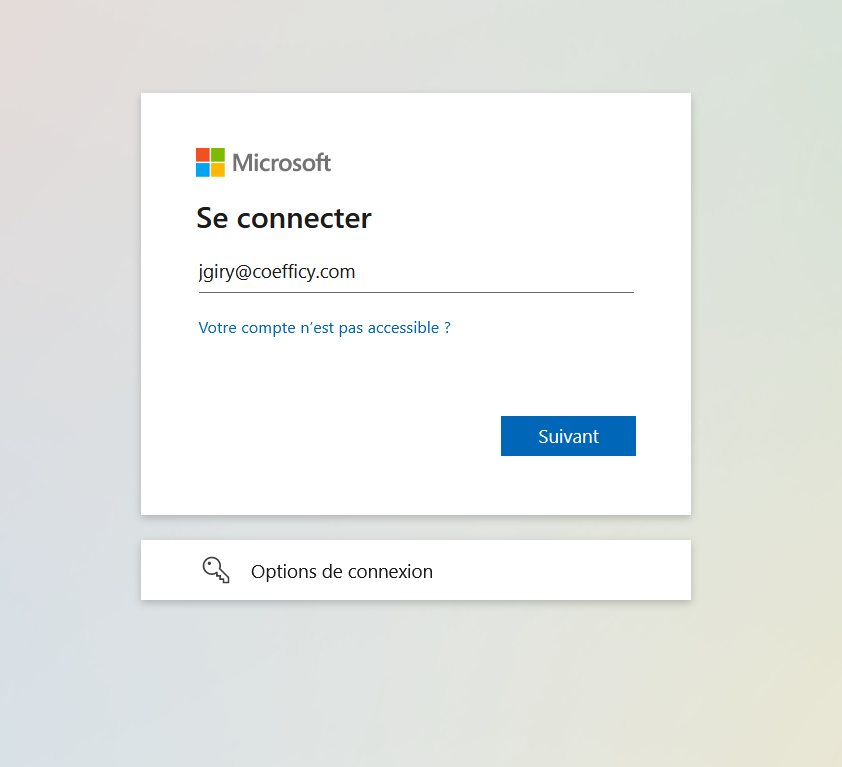The image size is (842, 767).
Task: Click the yellow square of Microsoft logo
Action: [218, 170]
